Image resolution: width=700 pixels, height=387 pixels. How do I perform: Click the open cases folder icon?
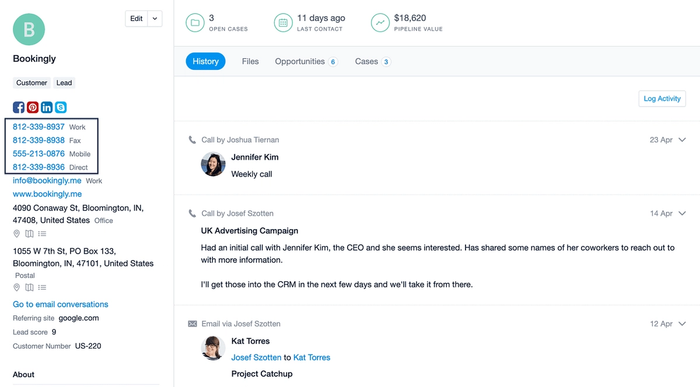tap(195, 22)
